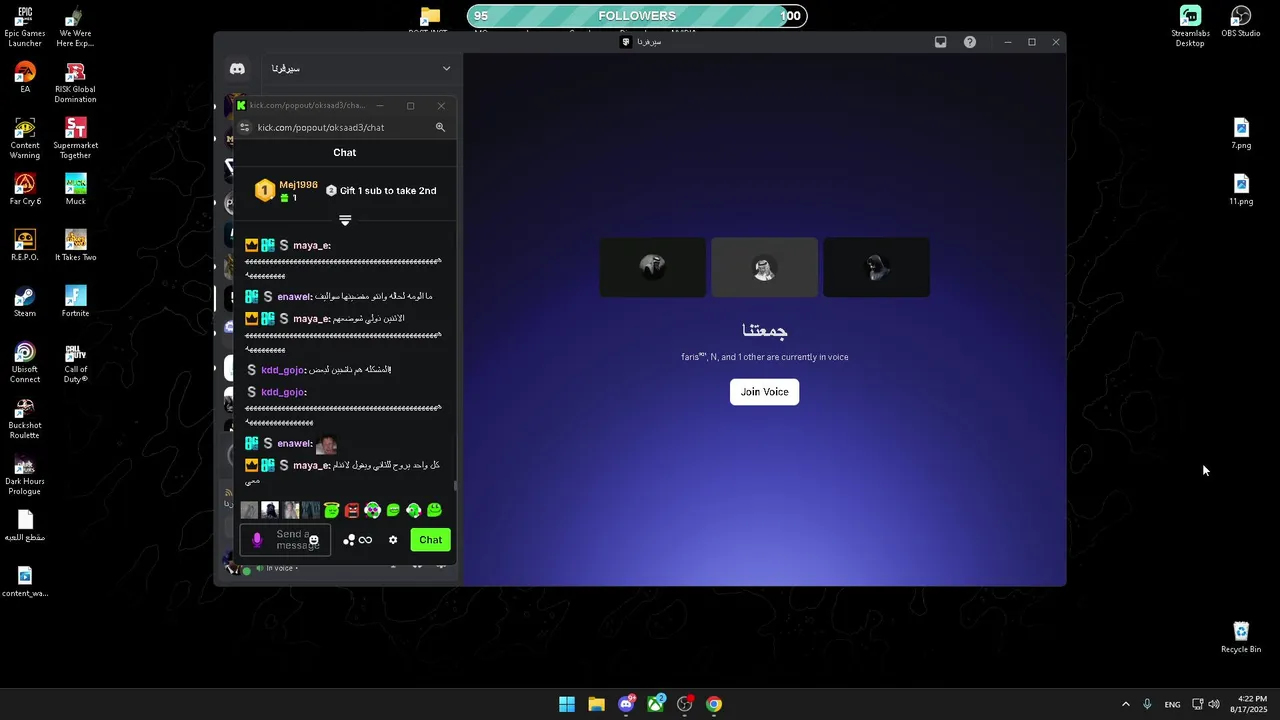
Task: Open the Discord inbox icon
Action: click(941, 42)
